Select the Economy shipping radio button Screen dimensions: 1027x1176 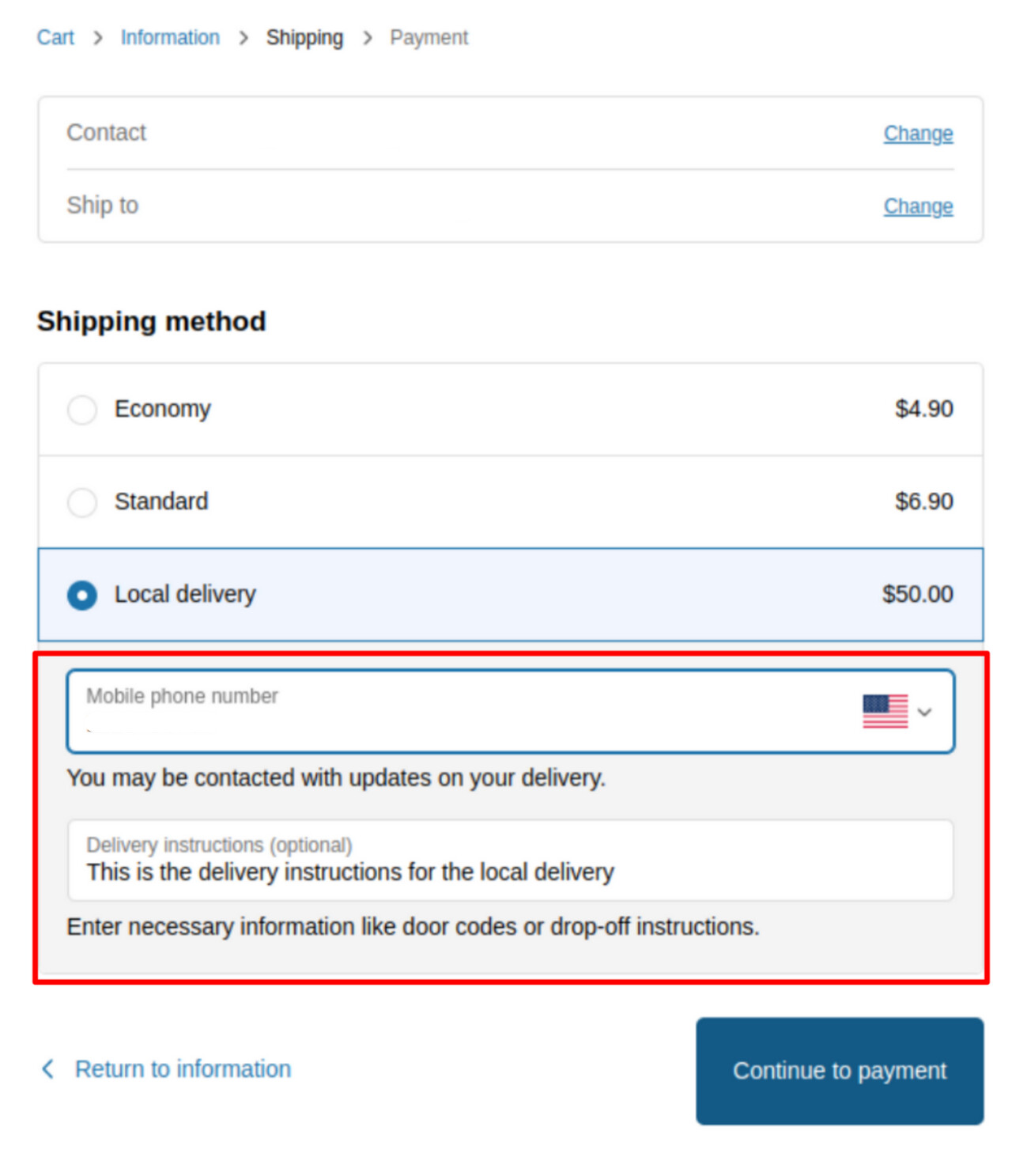click(82, 410)
